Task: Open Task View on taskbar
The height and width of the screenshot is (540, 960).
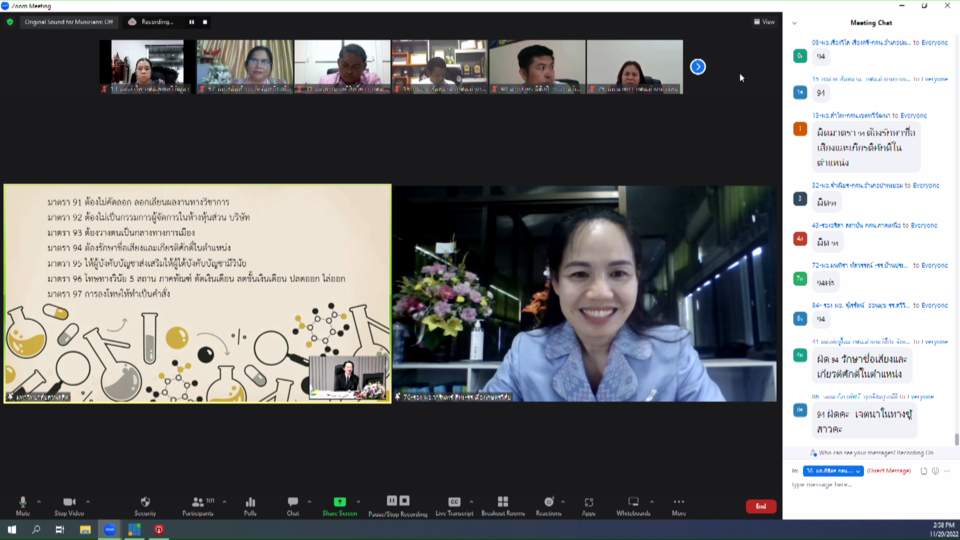Action: (x=59, y=530)
